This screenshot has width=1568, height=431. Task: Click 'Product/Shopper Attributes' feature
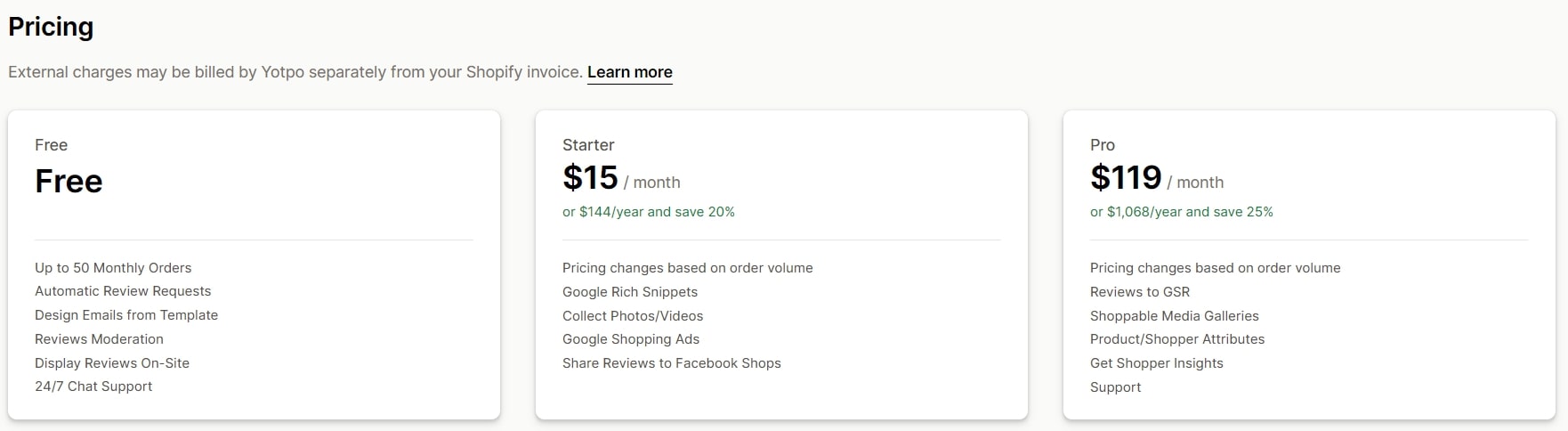(1177, 339)
